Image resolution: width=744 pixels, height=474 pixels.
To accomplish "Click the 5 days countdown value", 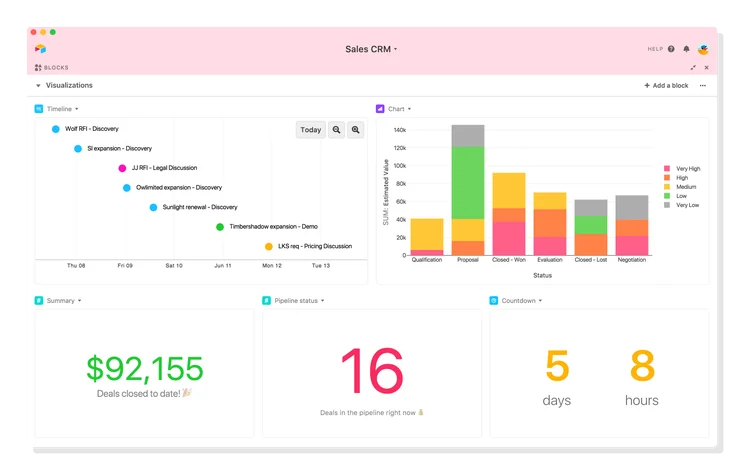I will 557,365.
